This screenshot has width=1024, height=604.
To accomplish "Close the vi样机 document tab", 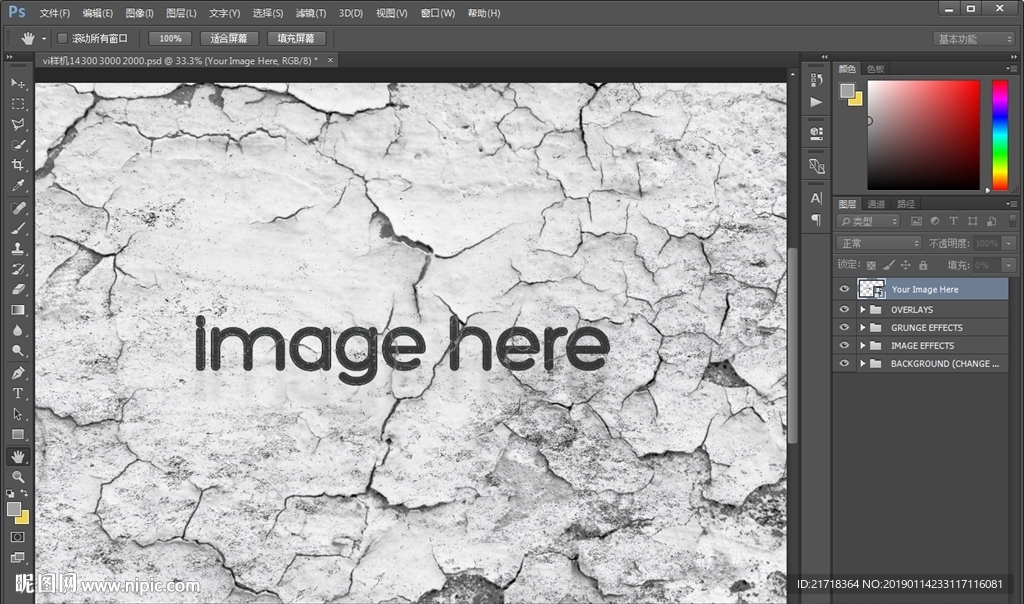I will click(x=330, y=60).
